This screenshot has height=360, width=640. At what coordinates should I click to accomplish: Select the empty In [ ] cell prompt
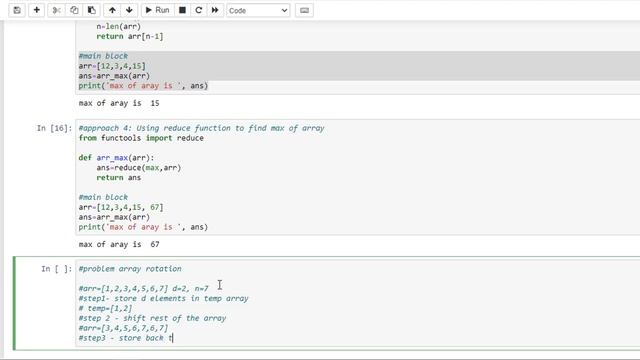tap(56, 269)
